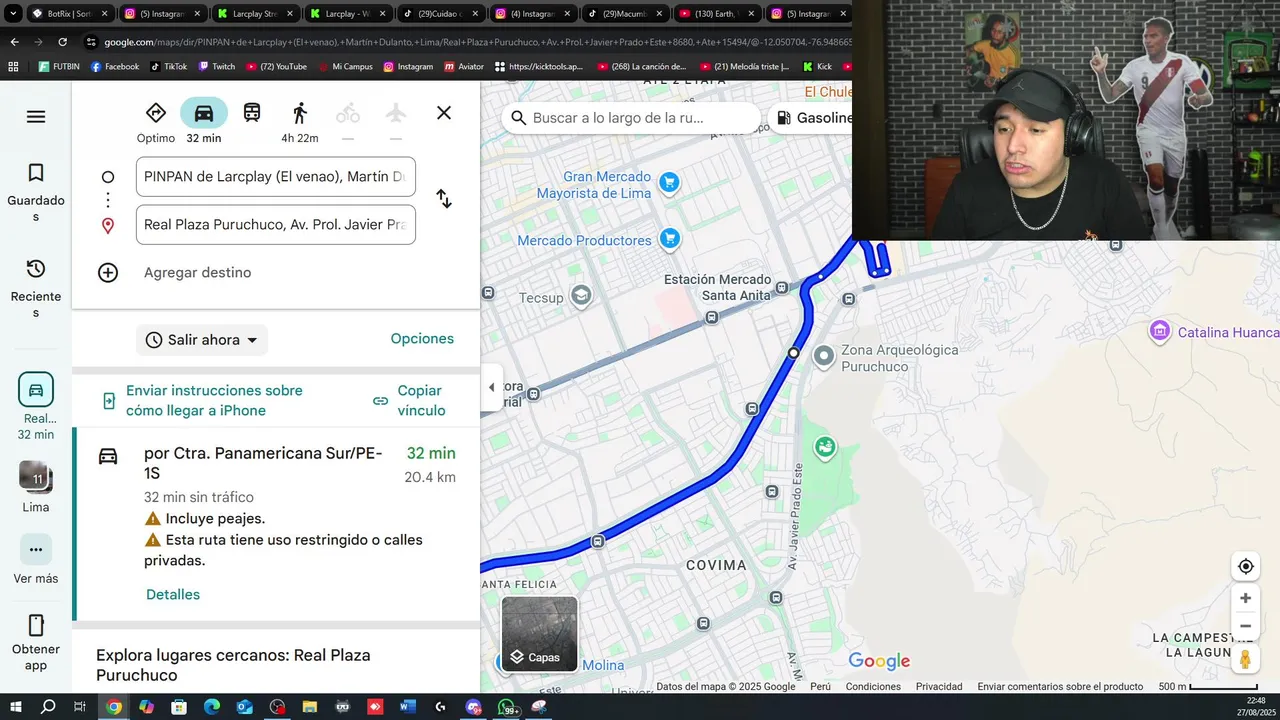Switch to (29)Cuidao TikTok tab
Screen dimensions: 1280x720
point(439,14)
